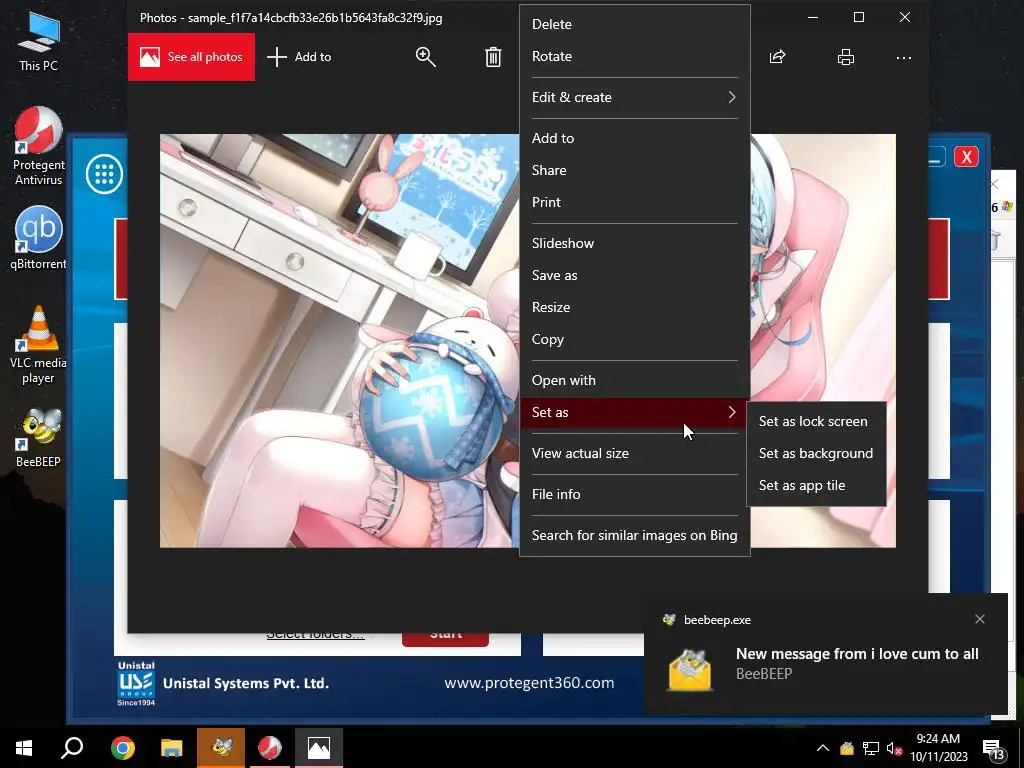Open File info from the context menu
The image size is (1024, 768).
pos(634,494)
